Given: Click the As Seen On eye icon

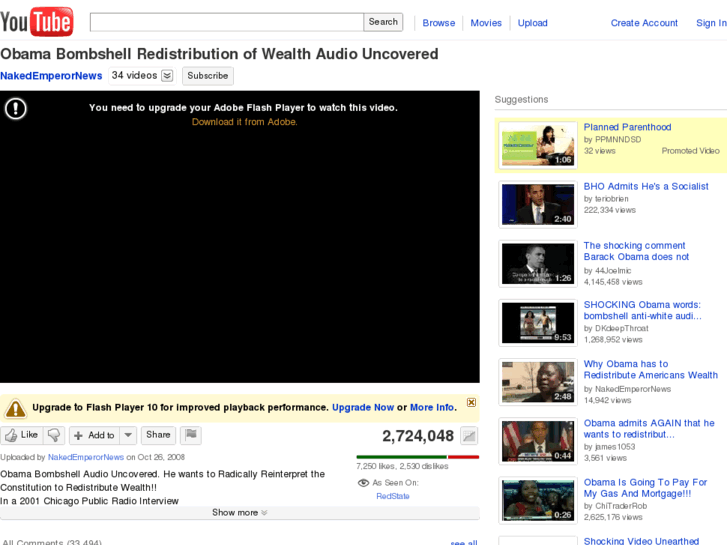Looking at the screenshot, I should 363,483.
